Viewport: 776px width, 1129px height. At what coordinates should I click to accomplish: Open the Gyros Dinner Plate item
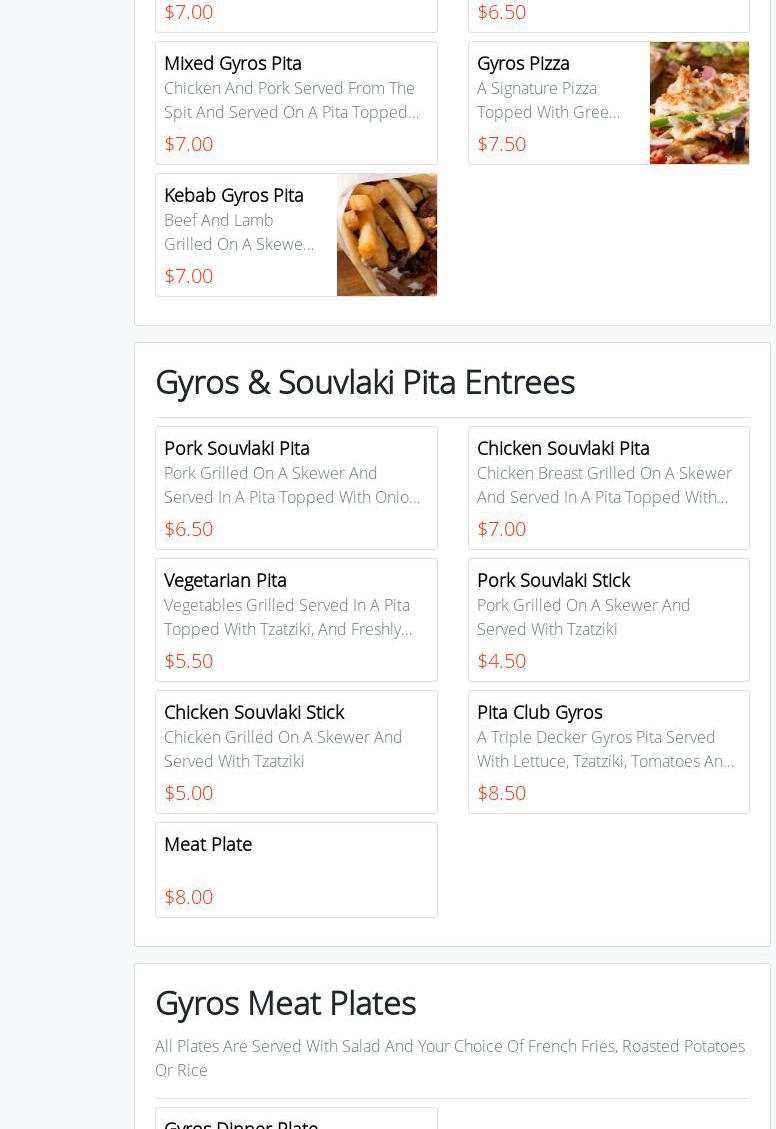[x=296, y=1120]
